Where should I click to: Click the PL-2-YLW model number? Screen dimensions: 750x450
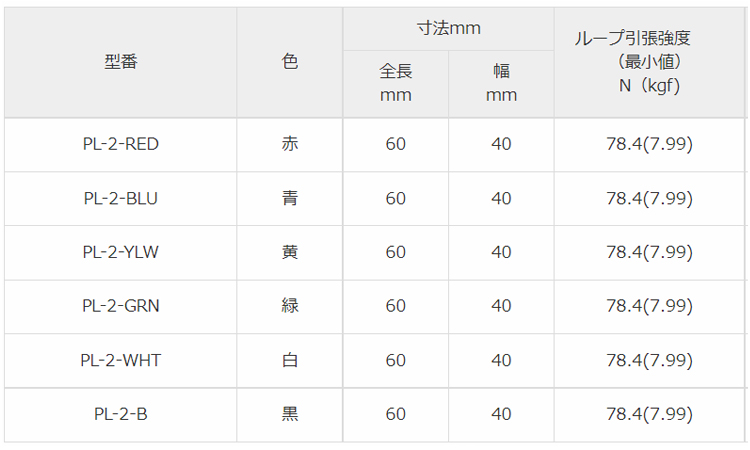pos(120,252)
